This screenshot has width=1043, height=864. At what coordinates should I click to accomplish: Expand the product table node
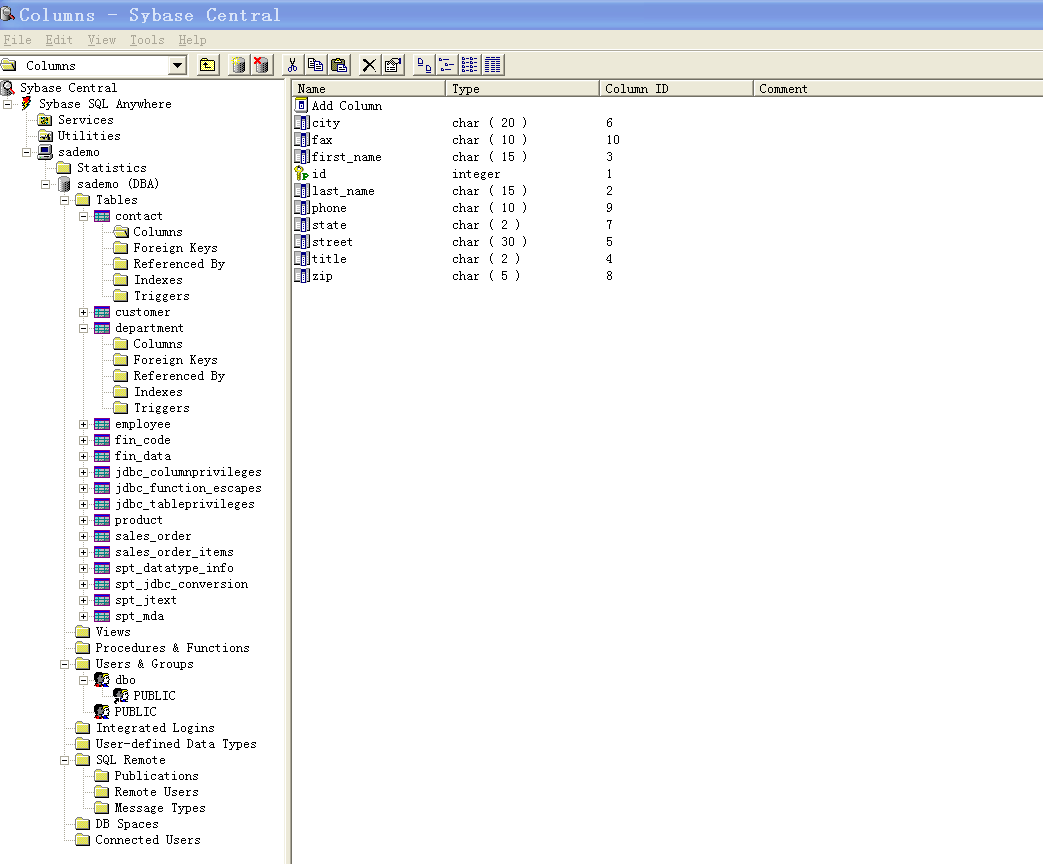point(83,520)
